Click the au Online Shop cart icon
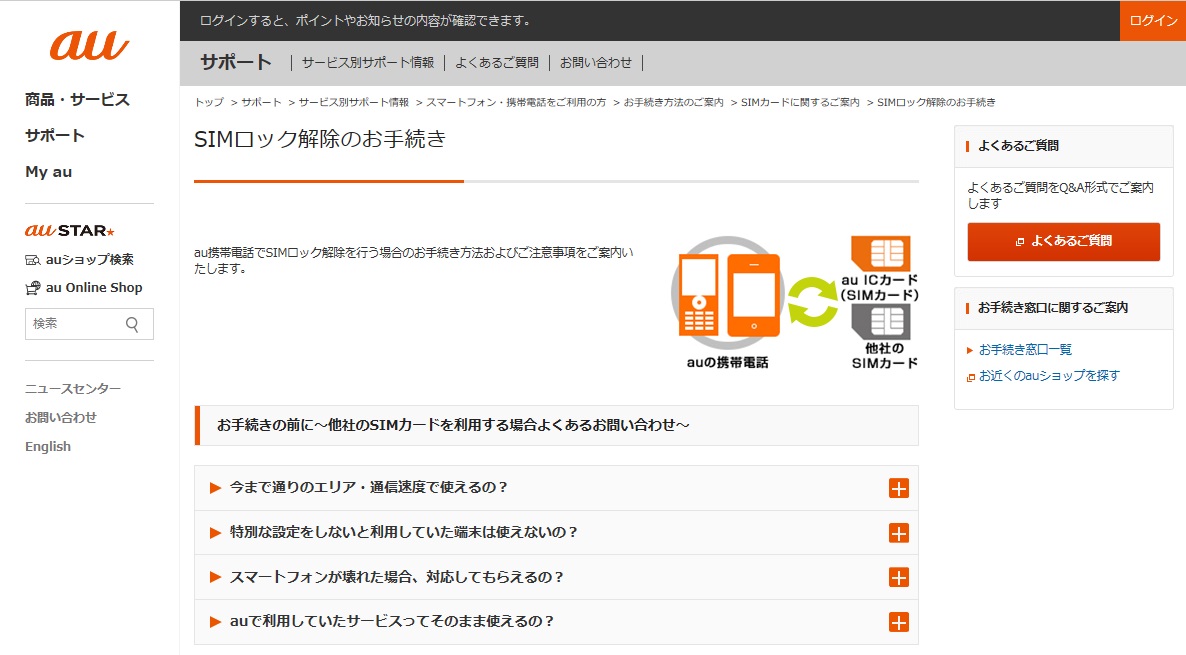 coord(33,287)
